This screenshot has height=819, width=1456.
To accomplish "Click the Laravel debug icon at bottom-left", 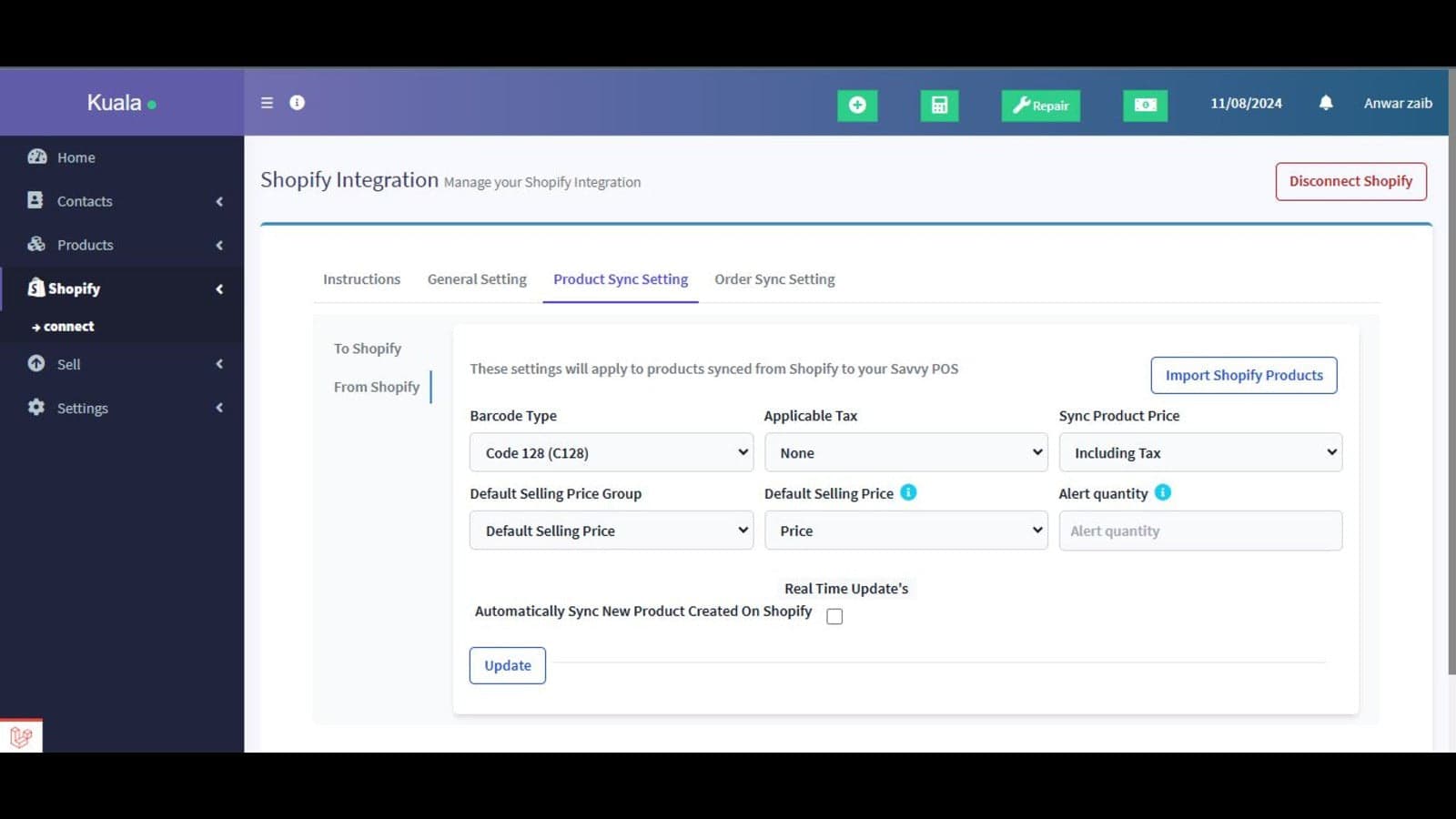I will click(21, 735).
